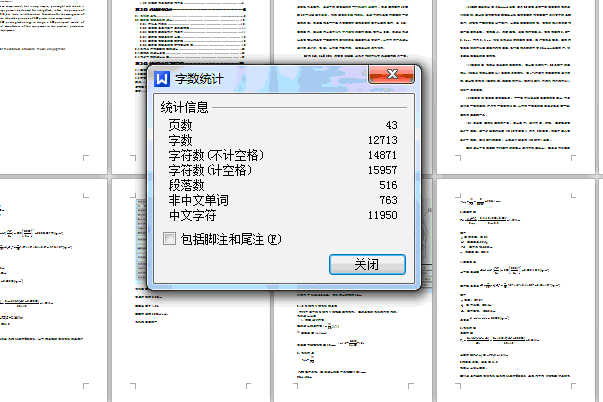
Task: Click the bottom-right page with formulas
Action: [515, 290]
